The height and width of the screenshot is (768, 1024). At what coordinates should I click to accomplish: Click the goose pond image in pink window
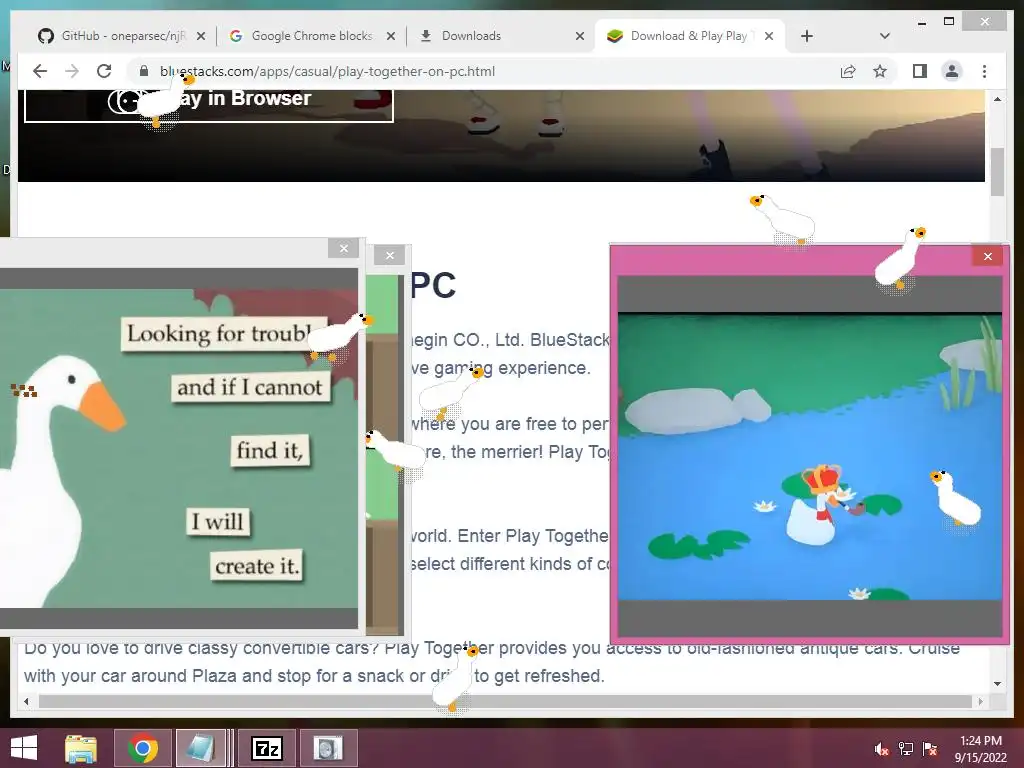810,456
